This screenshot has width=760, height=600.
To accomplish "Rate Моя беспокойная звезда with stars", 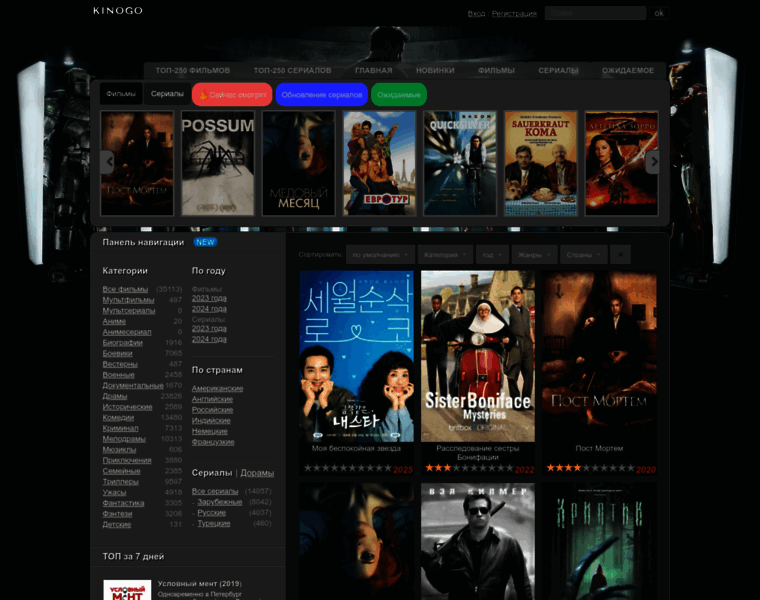I will click(348, 468).
